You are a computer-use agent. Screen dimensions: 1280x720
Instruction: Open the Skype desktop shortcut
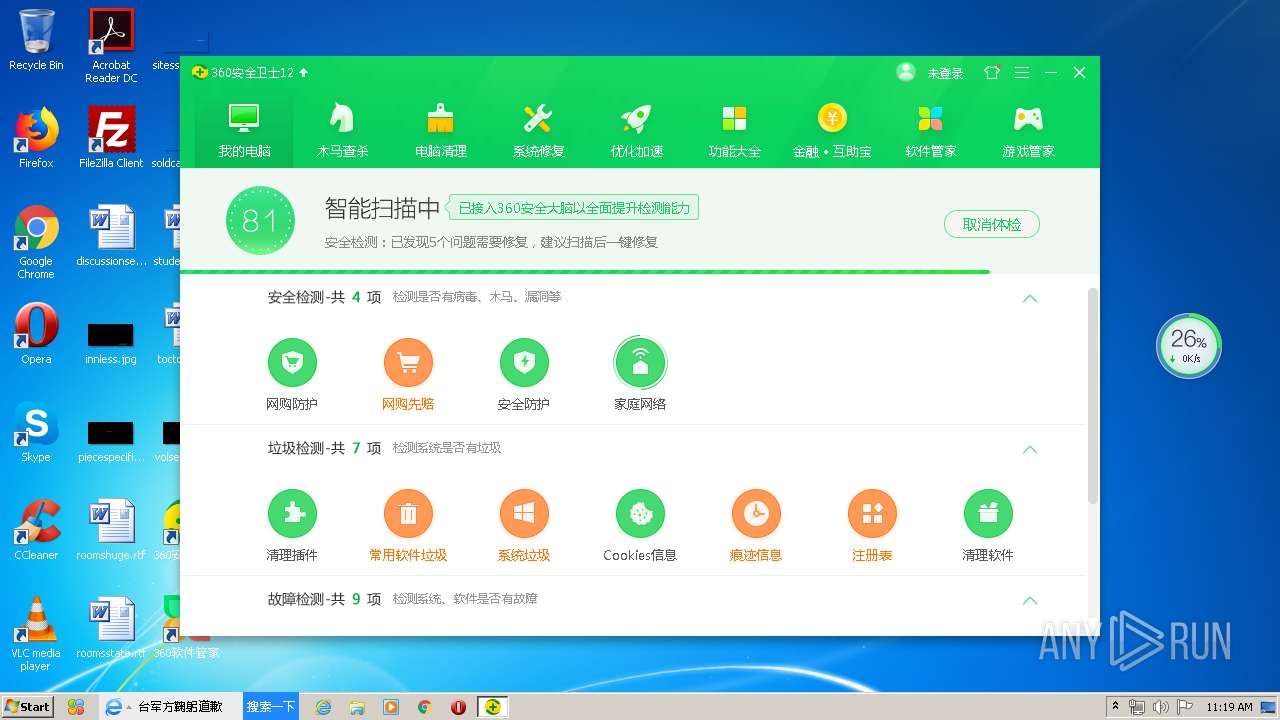[36, 432]
